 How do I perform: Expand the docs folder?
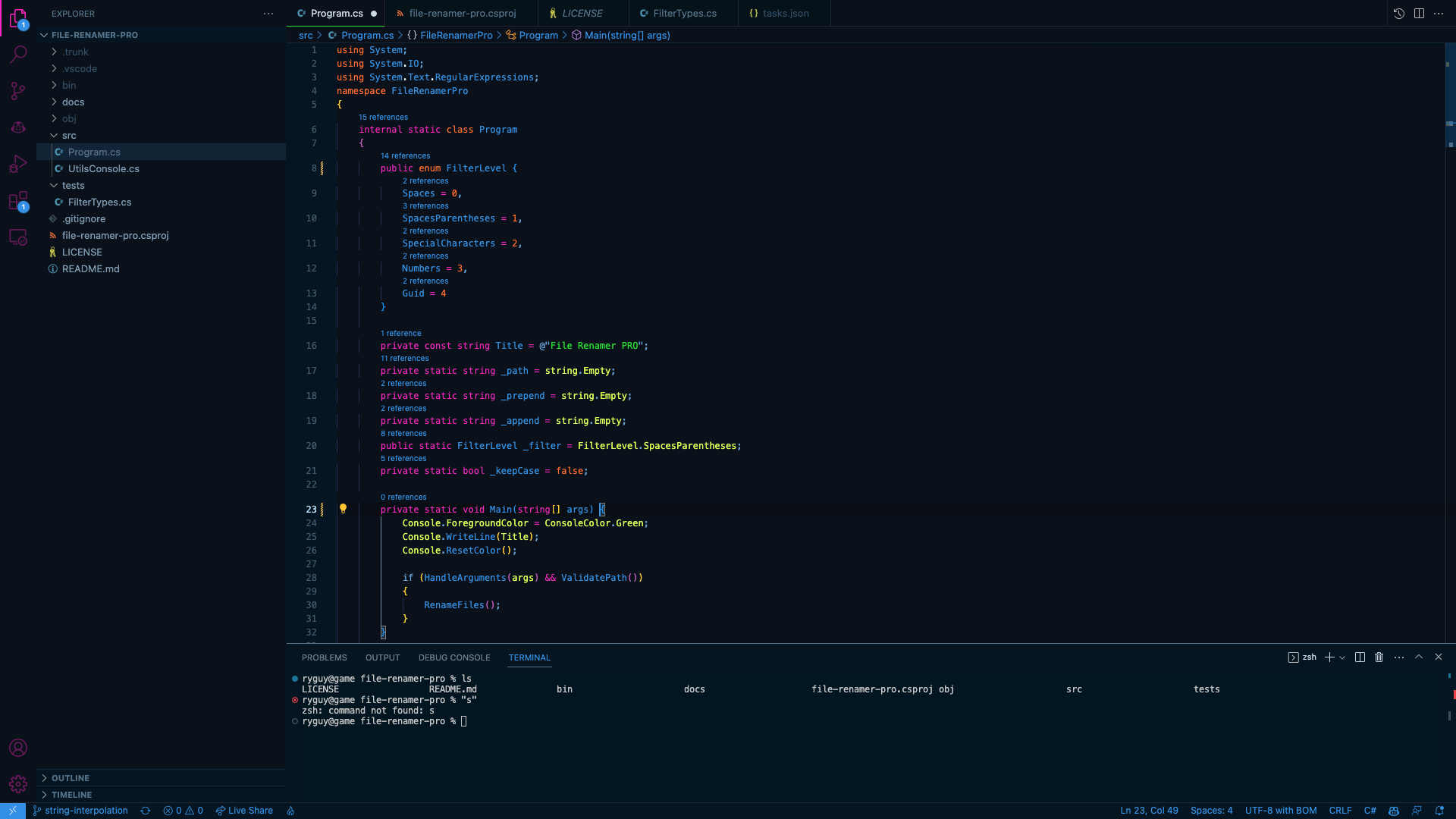73,102
